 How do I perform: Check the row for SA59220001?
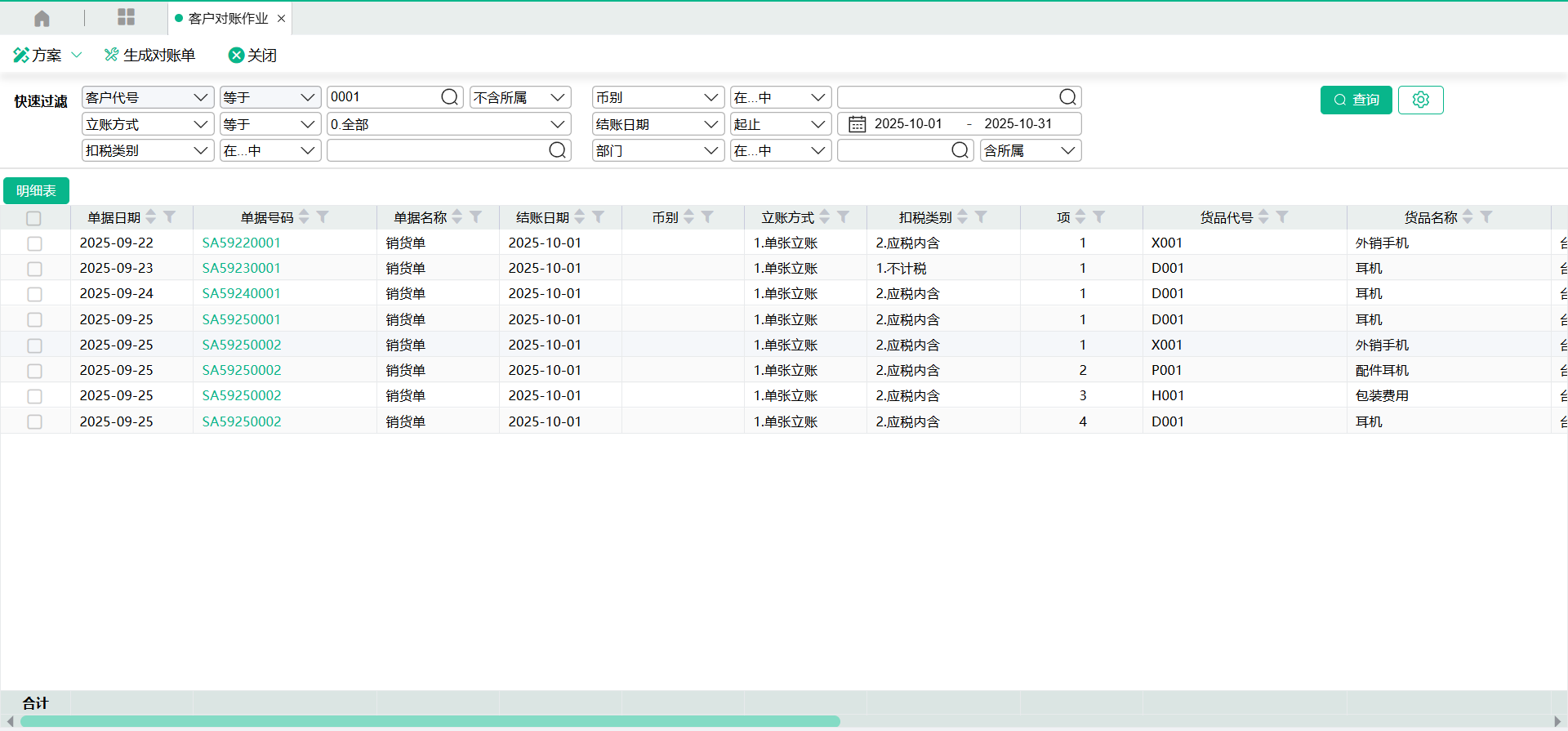(34, 243)
